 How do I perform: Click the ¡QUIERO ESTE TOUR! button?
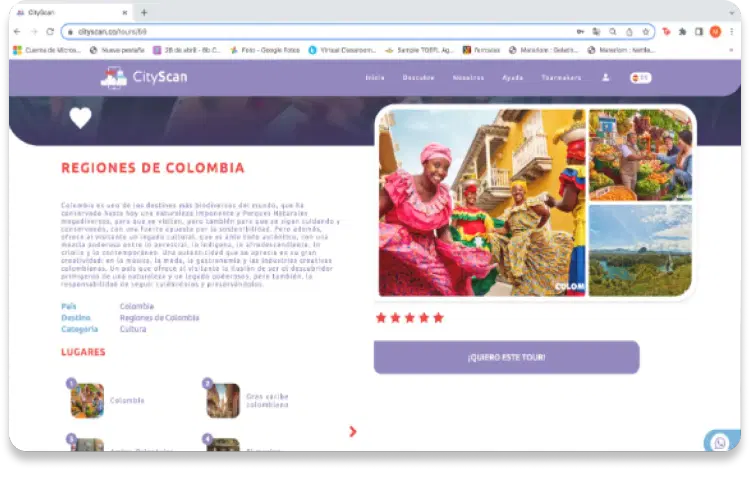click(507, 357)
